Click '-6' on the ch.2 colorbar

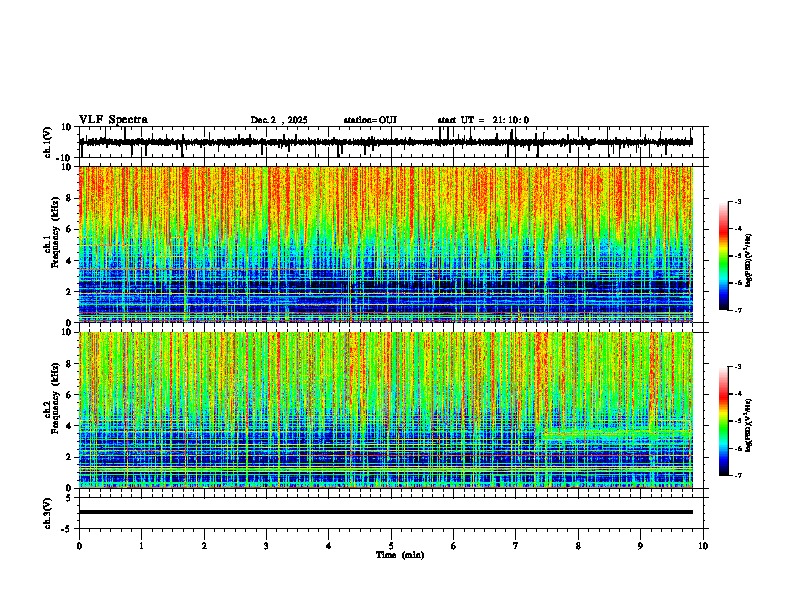(737, 448)
